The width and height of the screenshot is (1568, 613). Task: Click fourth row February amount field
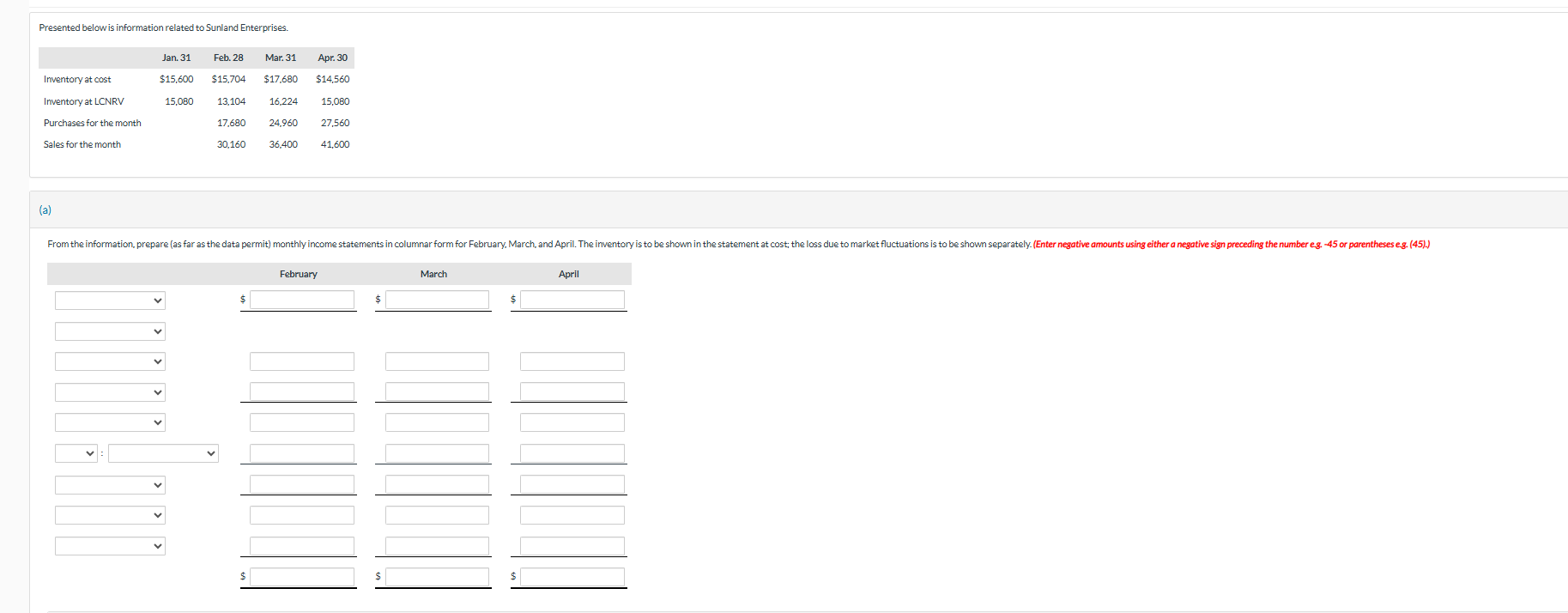click(x=302, y=391)
